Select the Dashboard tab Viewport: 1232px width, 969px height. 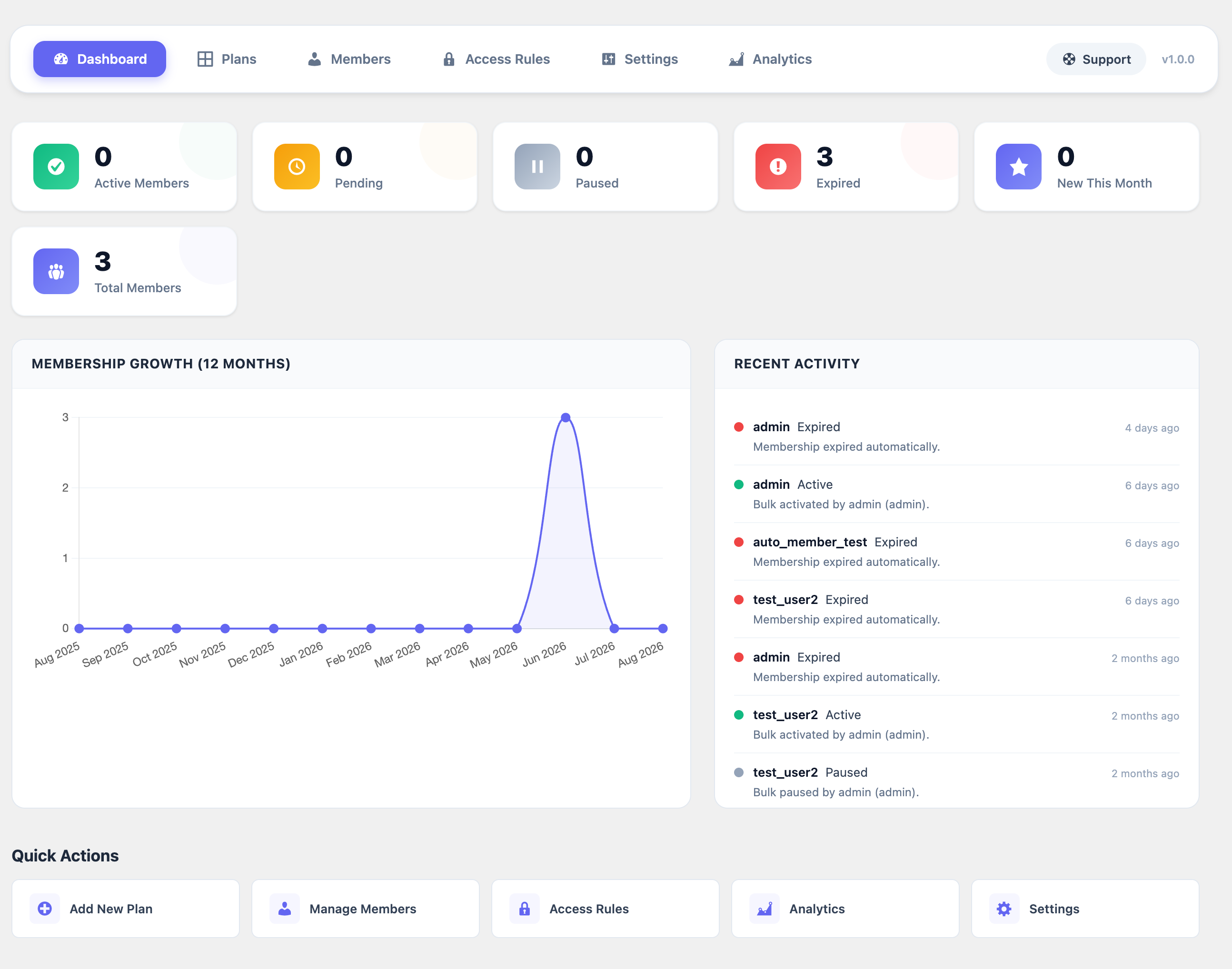pos(99,59)
